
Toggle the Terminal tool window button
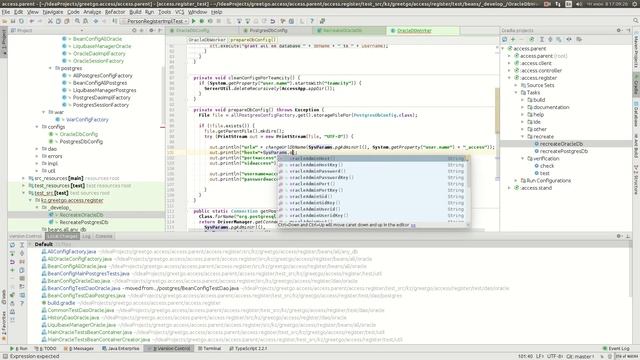(x=209, y=349)
